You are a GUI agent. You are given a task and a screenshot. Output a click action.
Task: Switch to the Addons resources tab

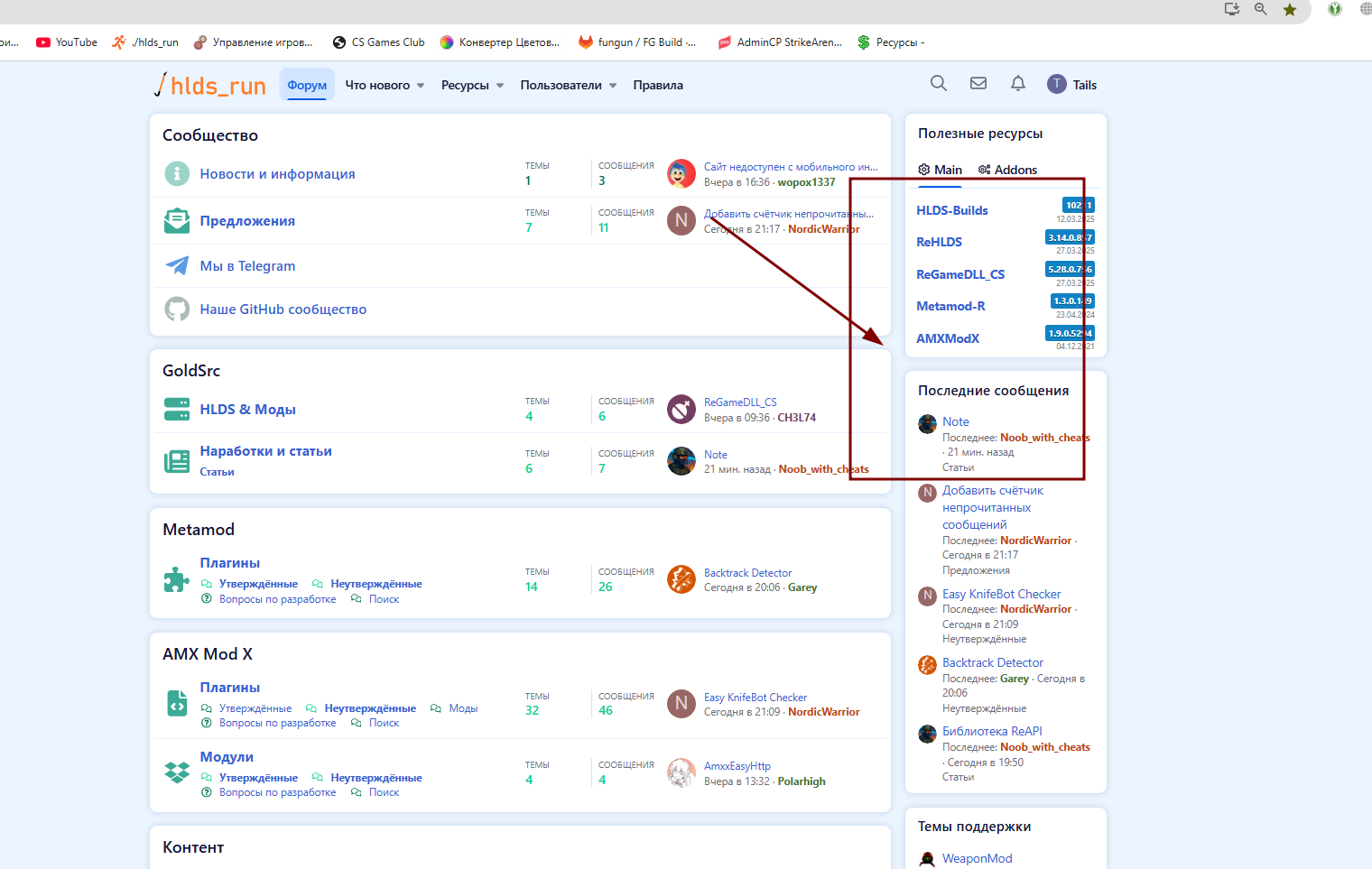(1007, 170)
